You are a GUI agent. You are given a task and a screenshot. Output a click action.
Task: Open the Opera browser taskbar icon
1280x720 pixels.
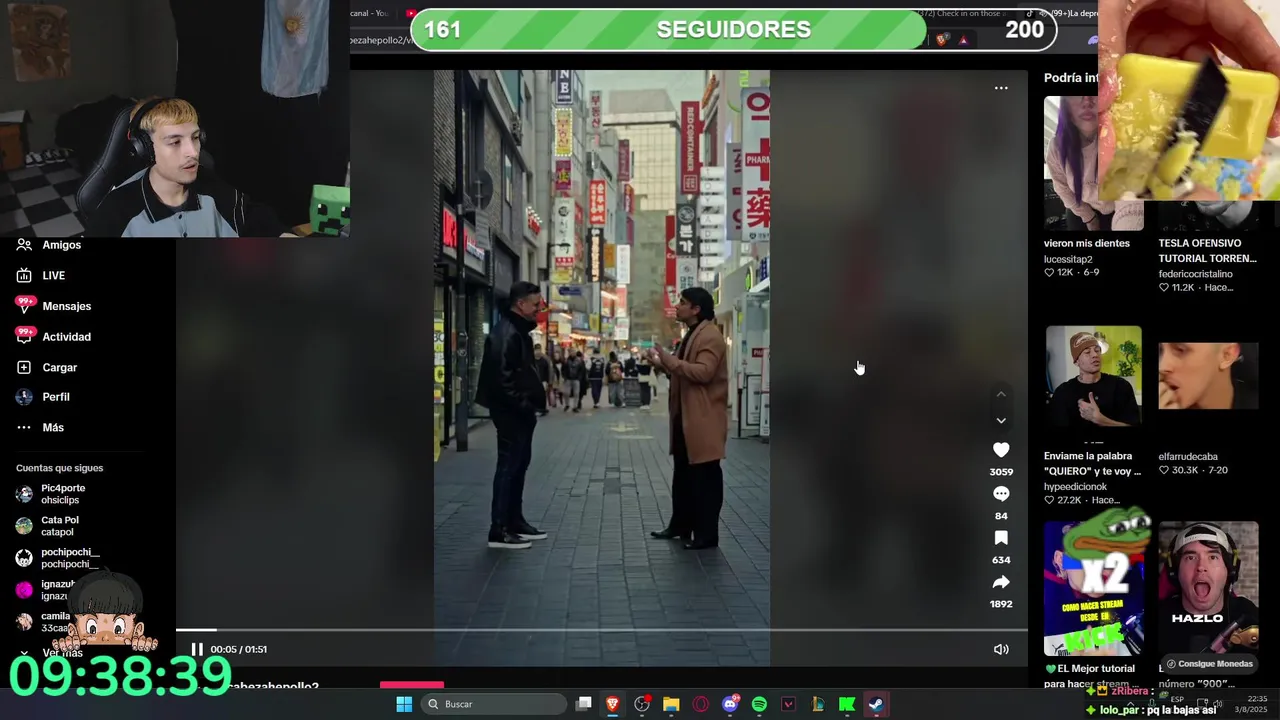700,704
